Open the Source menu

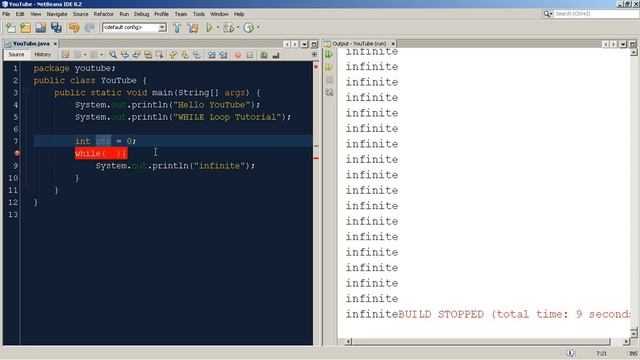click(80, 14)
